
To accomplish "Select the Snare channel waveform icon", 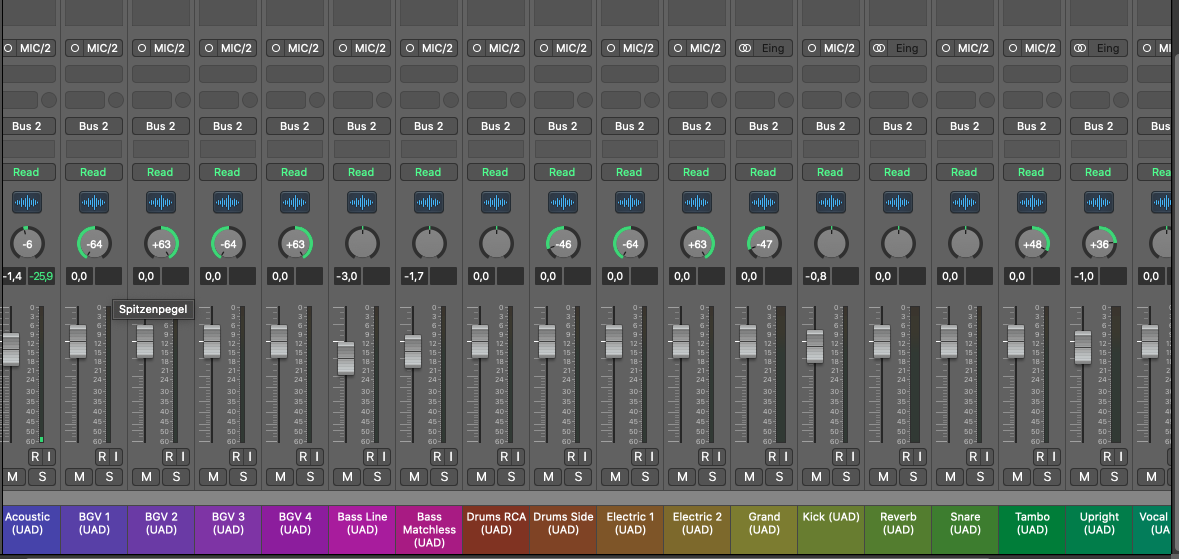I will click(x=965, y=203).
